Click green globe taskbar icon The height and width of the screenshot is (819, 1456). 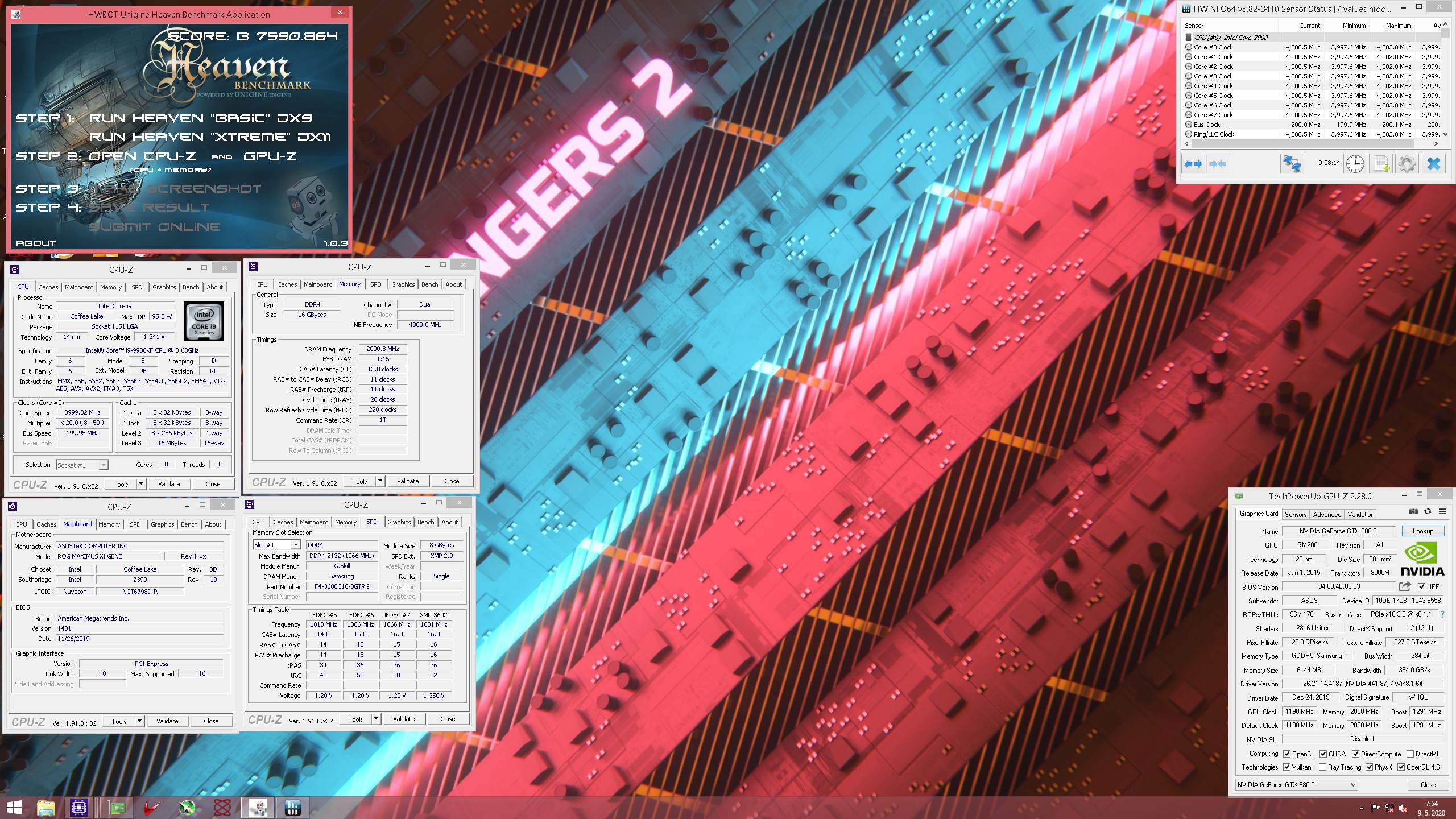187,808
